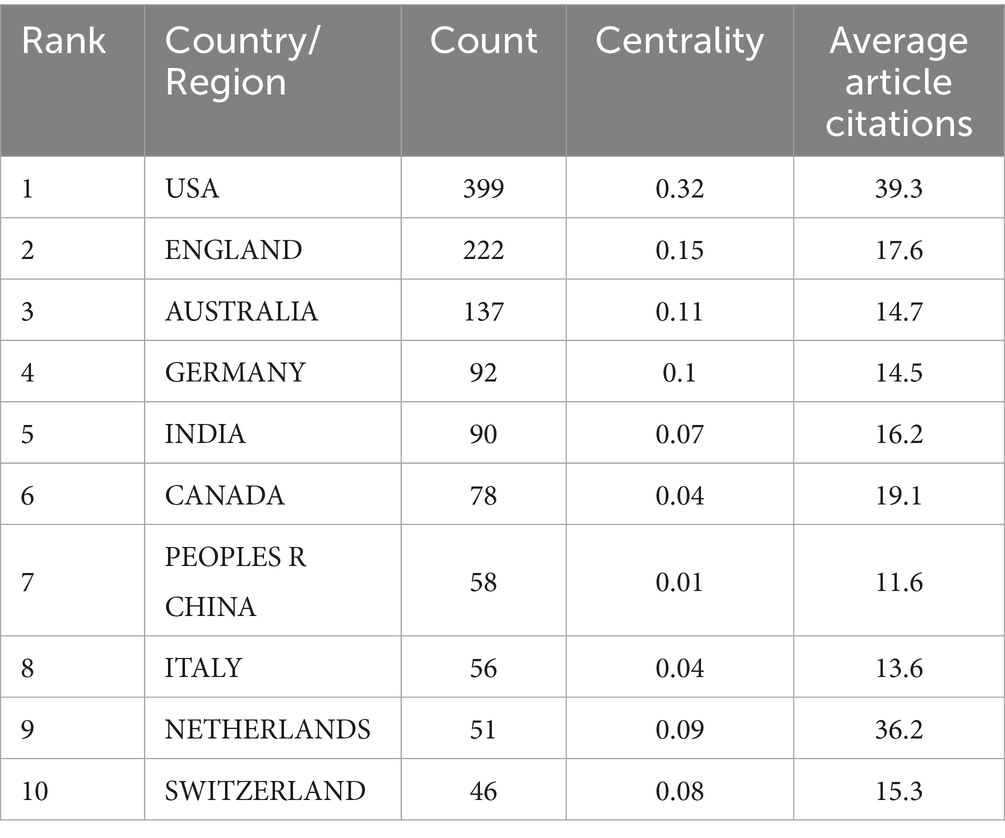Select the centrality value 0.32
Screen dimensions: 1005x838
679,187
